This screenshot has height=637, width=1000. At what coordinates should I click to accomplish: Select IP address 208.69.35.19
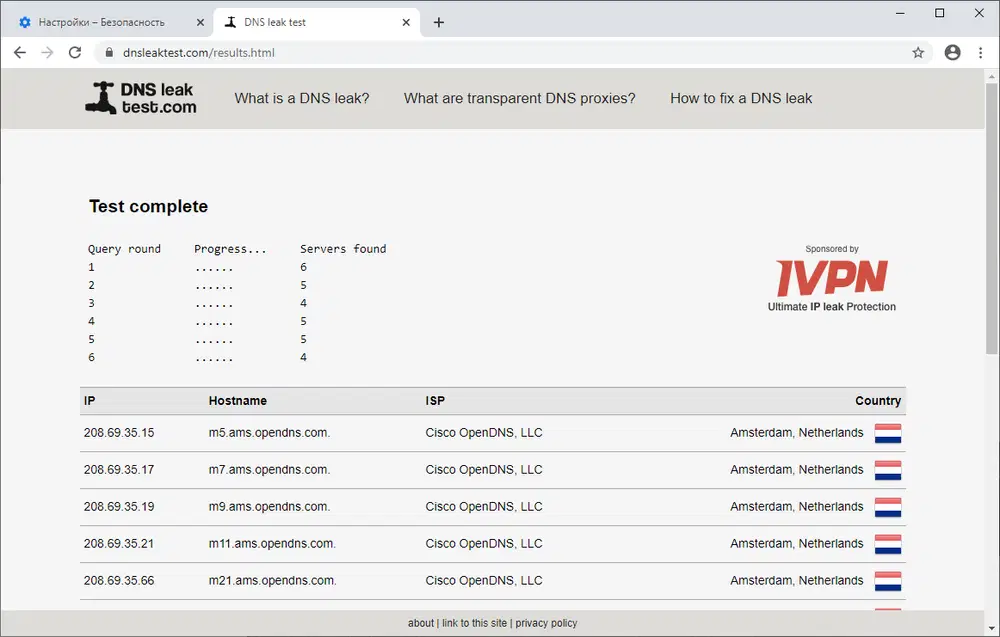pos(119,506)
